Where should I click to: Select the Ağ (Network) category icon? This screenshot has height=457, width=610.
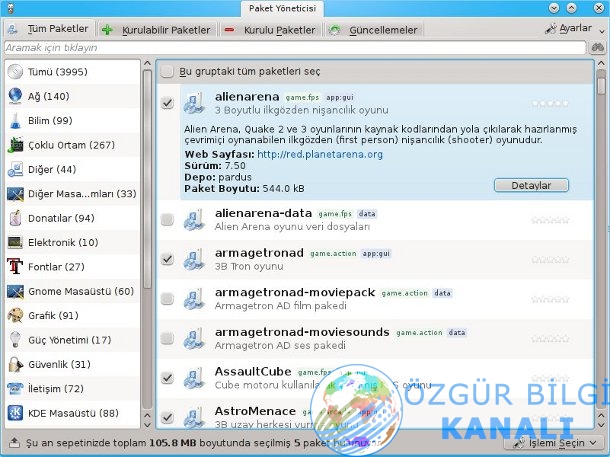click(16, 96)
